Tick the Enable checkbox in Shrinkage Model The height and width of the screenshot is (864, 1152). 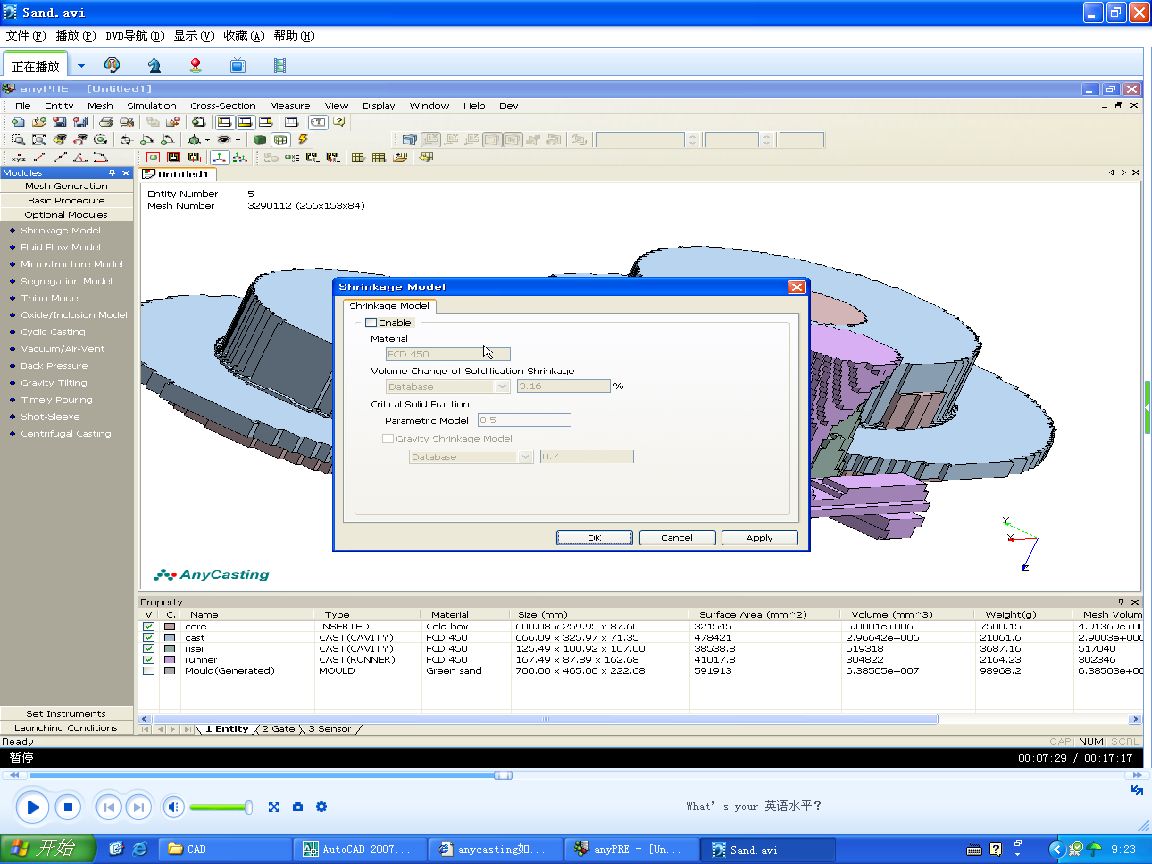(371, 323)
